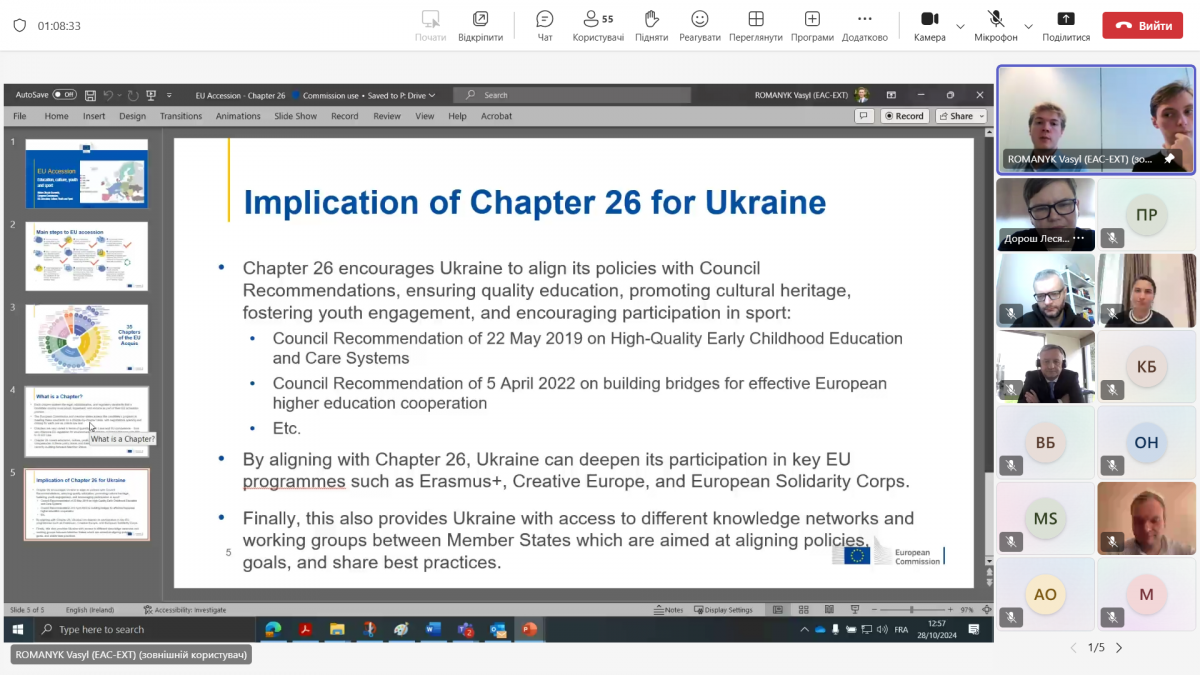1200x675 pixels.
Task: Open the Chat panel
Action: tap(544, 26)
